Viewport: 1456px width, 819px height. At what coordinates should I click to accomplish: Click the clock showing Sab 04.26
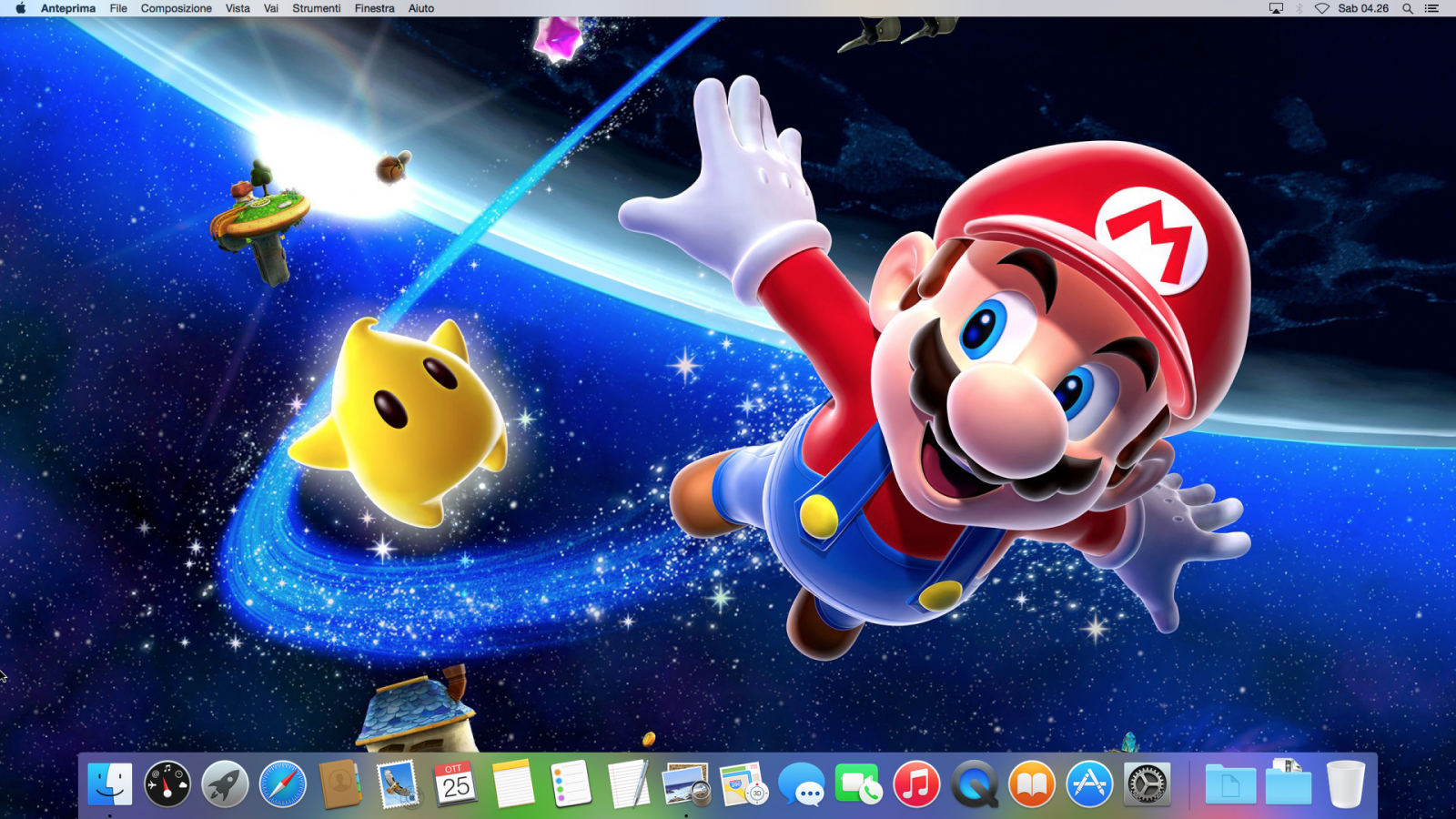1363,8
